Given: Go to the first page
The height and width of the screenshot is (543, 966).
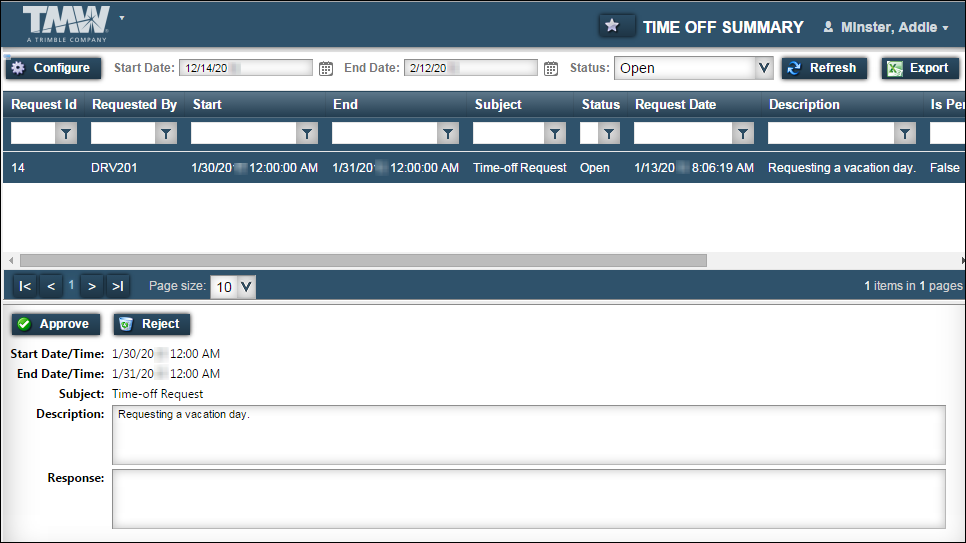Looking at the screenshot, I should (x=25, y=286).
